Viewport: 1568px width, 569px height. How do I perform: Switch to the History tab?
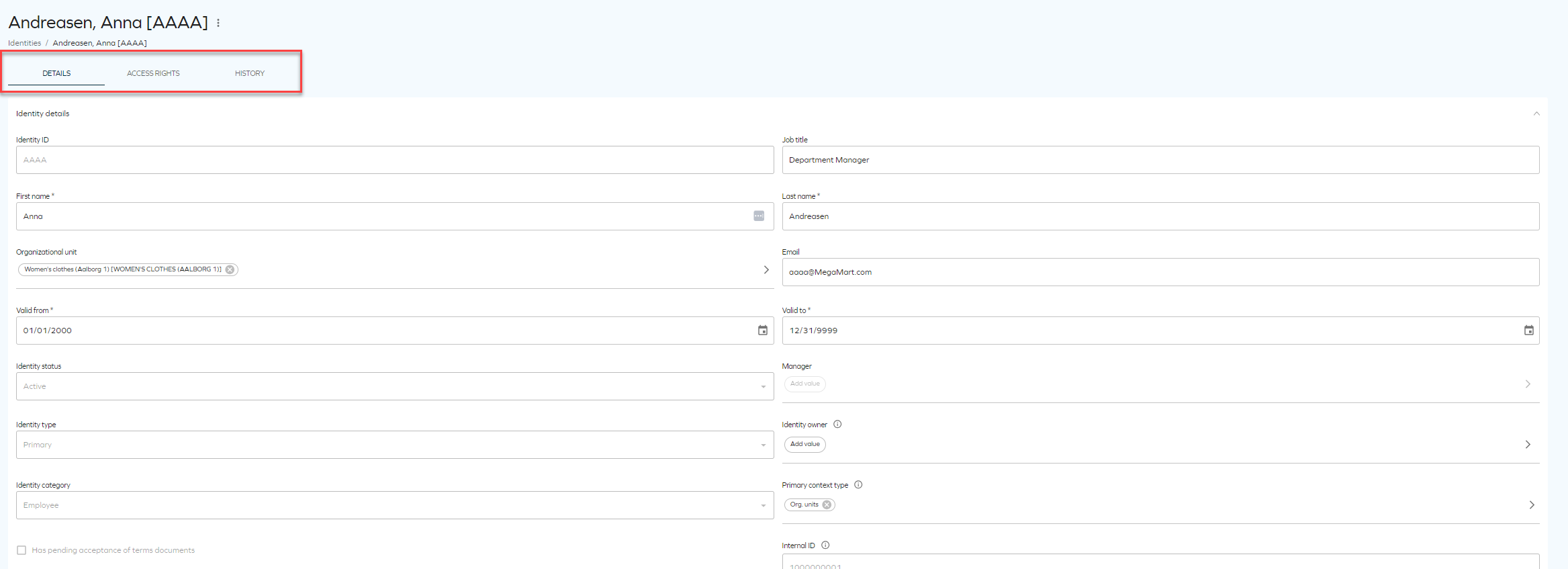coord(250,73)
